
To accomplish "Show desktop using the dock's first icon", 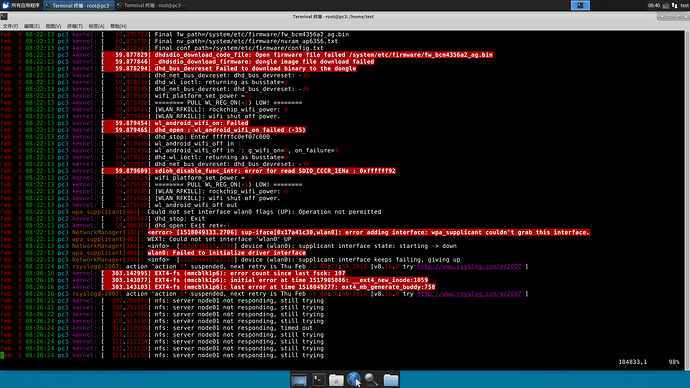I will (x=299, y=380).
